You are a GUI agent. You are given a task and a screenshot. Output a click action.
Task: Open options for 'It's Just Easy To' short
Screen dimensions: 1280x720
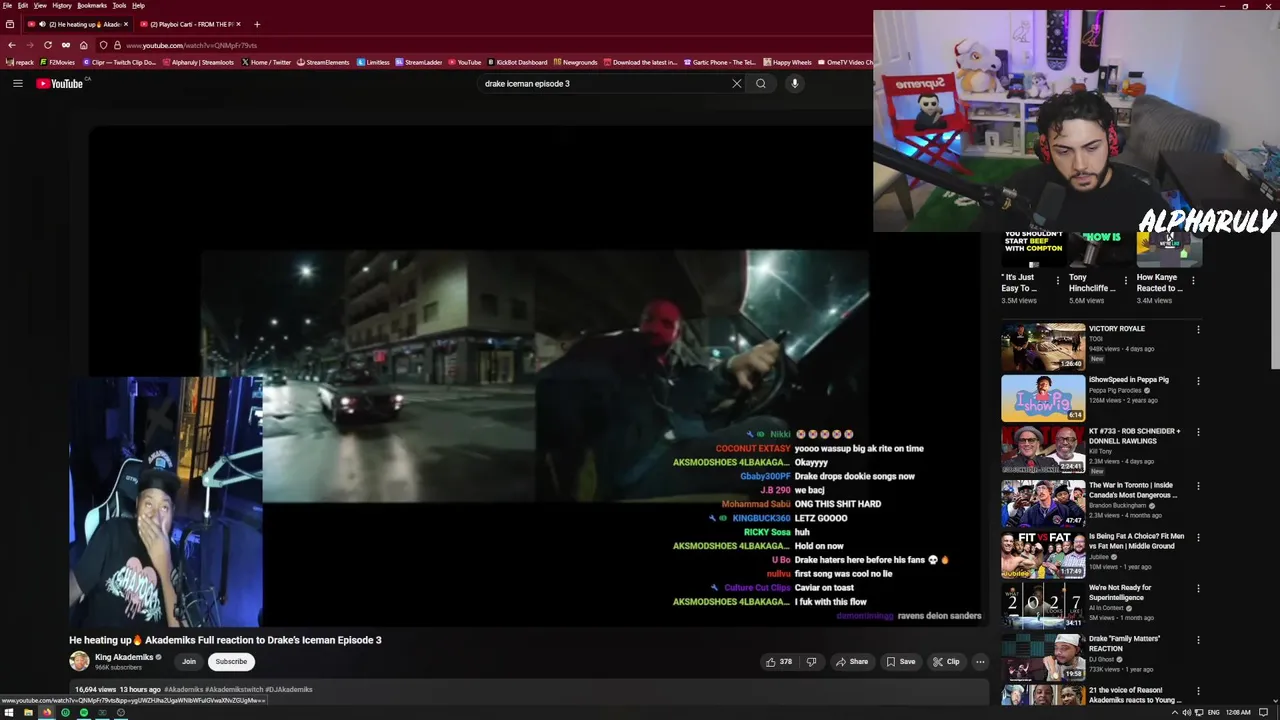(x=1058, y=281)
